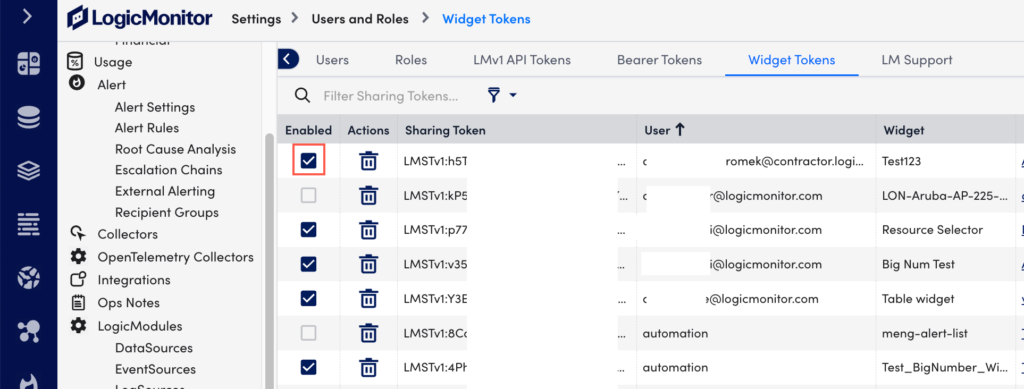This screenshot has width=1024, height=389.
Task: Disable the Test_BigNumber token checkbox
Action: click(308, 368)
